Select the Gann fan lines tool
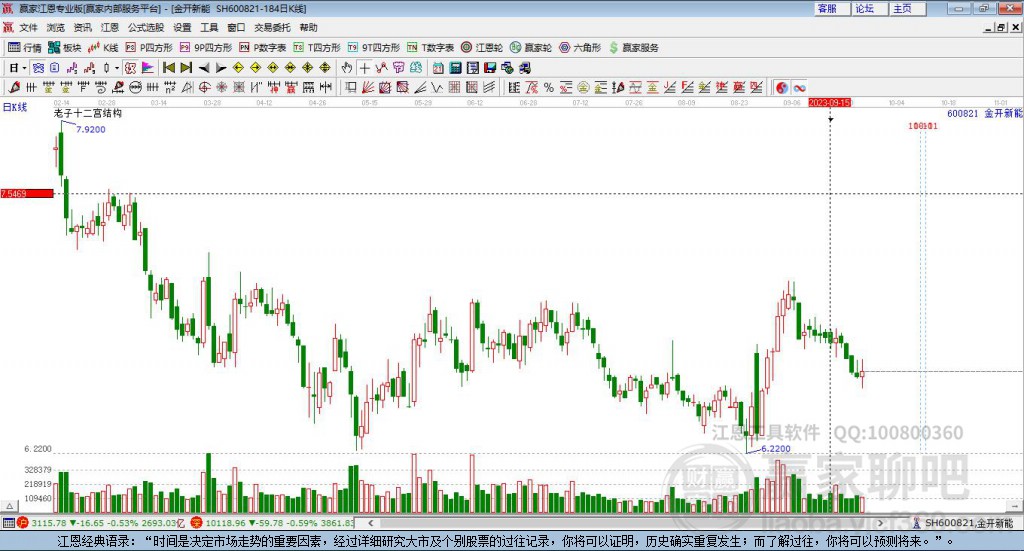Viewport: 1024px width, 551px height. coord(368,87)
